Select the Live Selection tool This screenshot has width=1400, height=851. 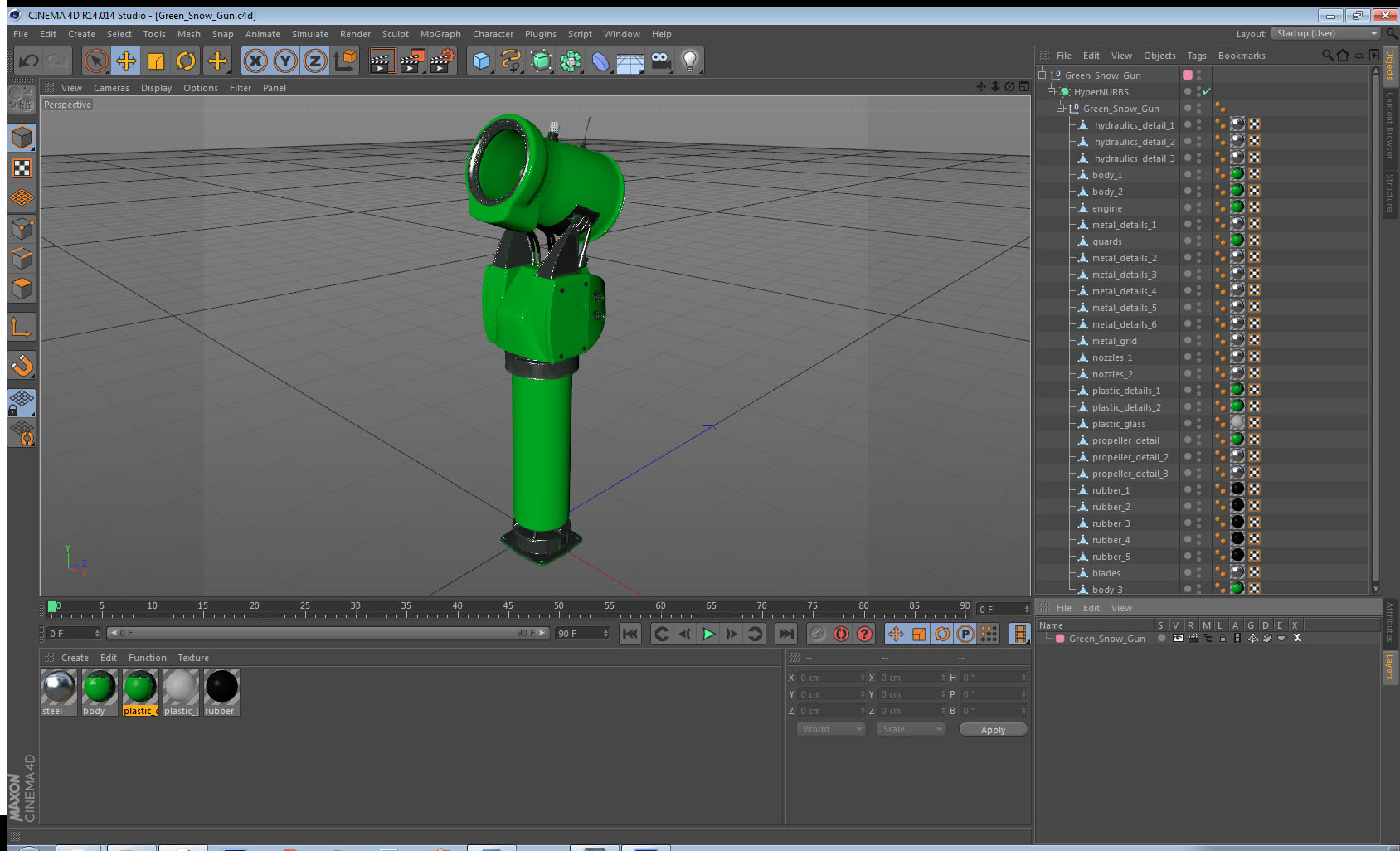point(96,61)
